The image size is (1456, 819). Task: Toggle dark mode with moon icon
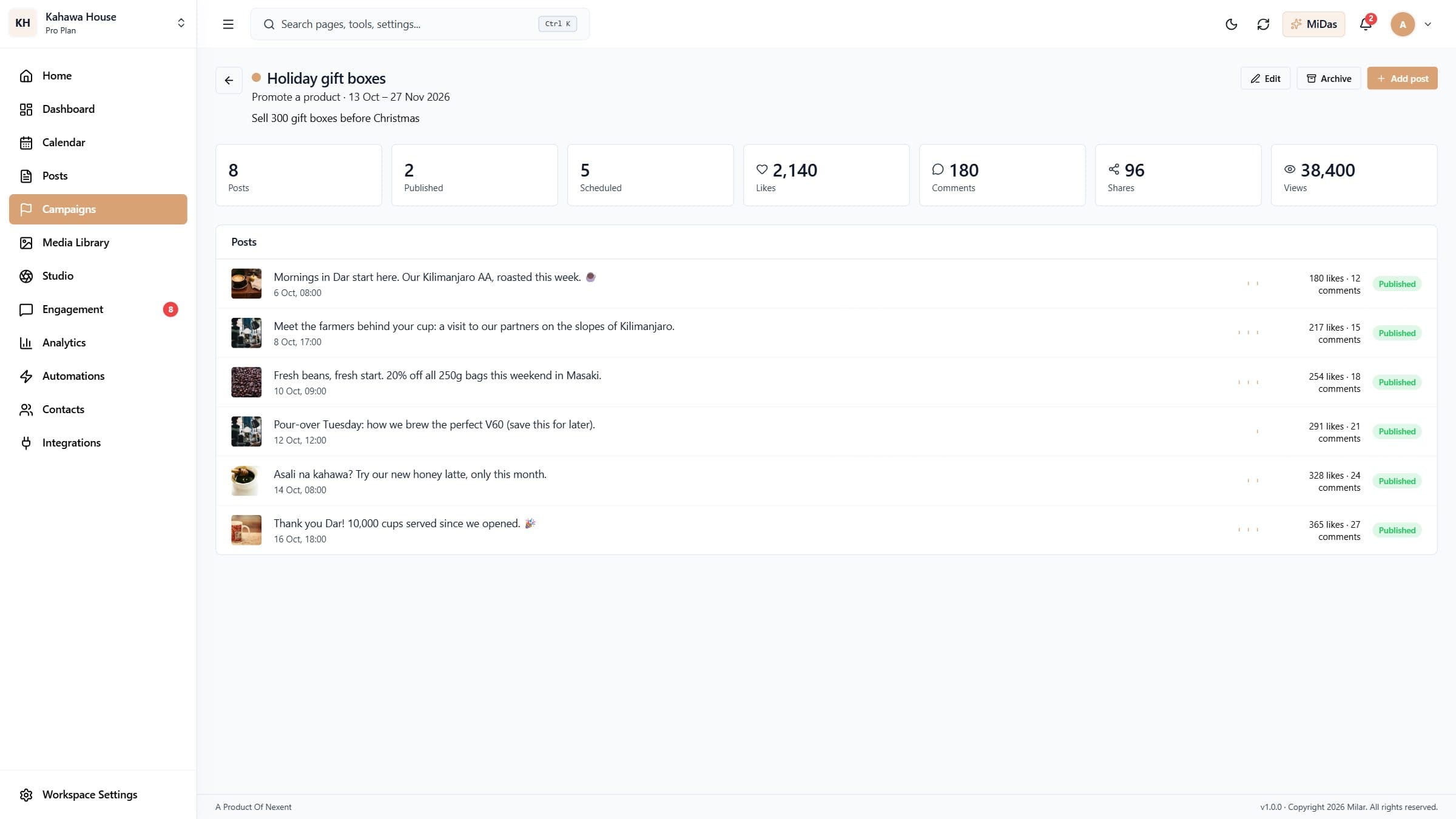point(1231,24)
